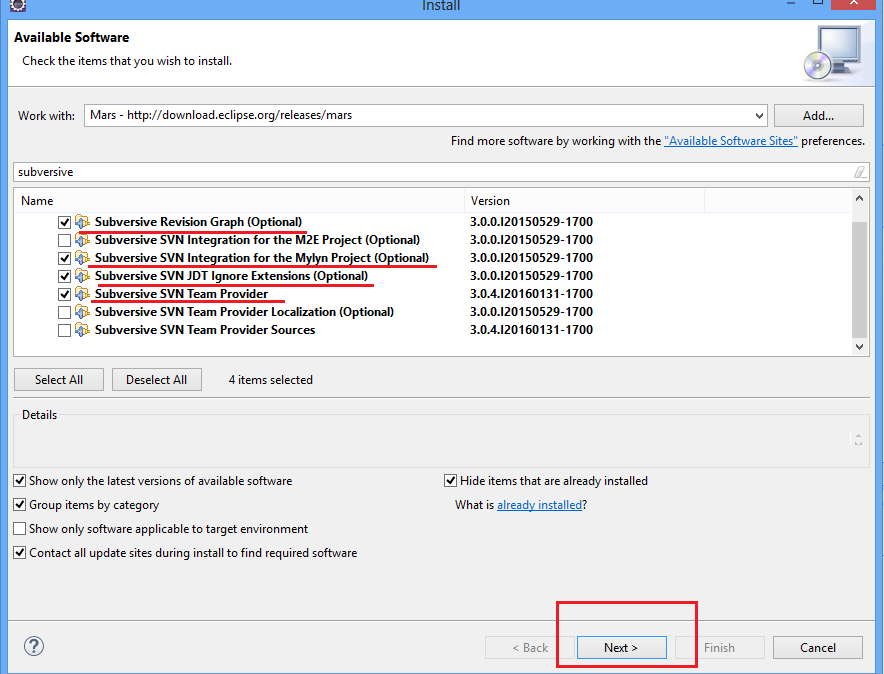Check Subversive SVN Team Provider Localization (Optional)
The image size is (884, 674).
coord(64,313)
